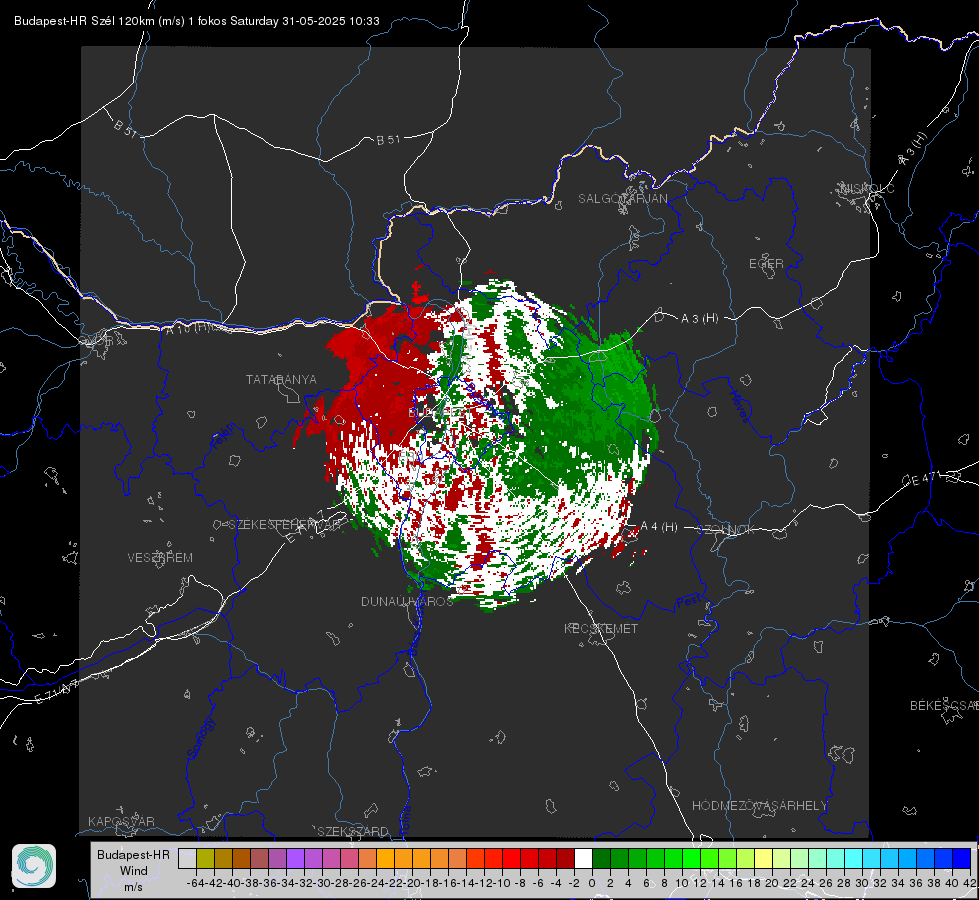Click the 'Heves' county label
979x900 pixels.
[739, 405]
